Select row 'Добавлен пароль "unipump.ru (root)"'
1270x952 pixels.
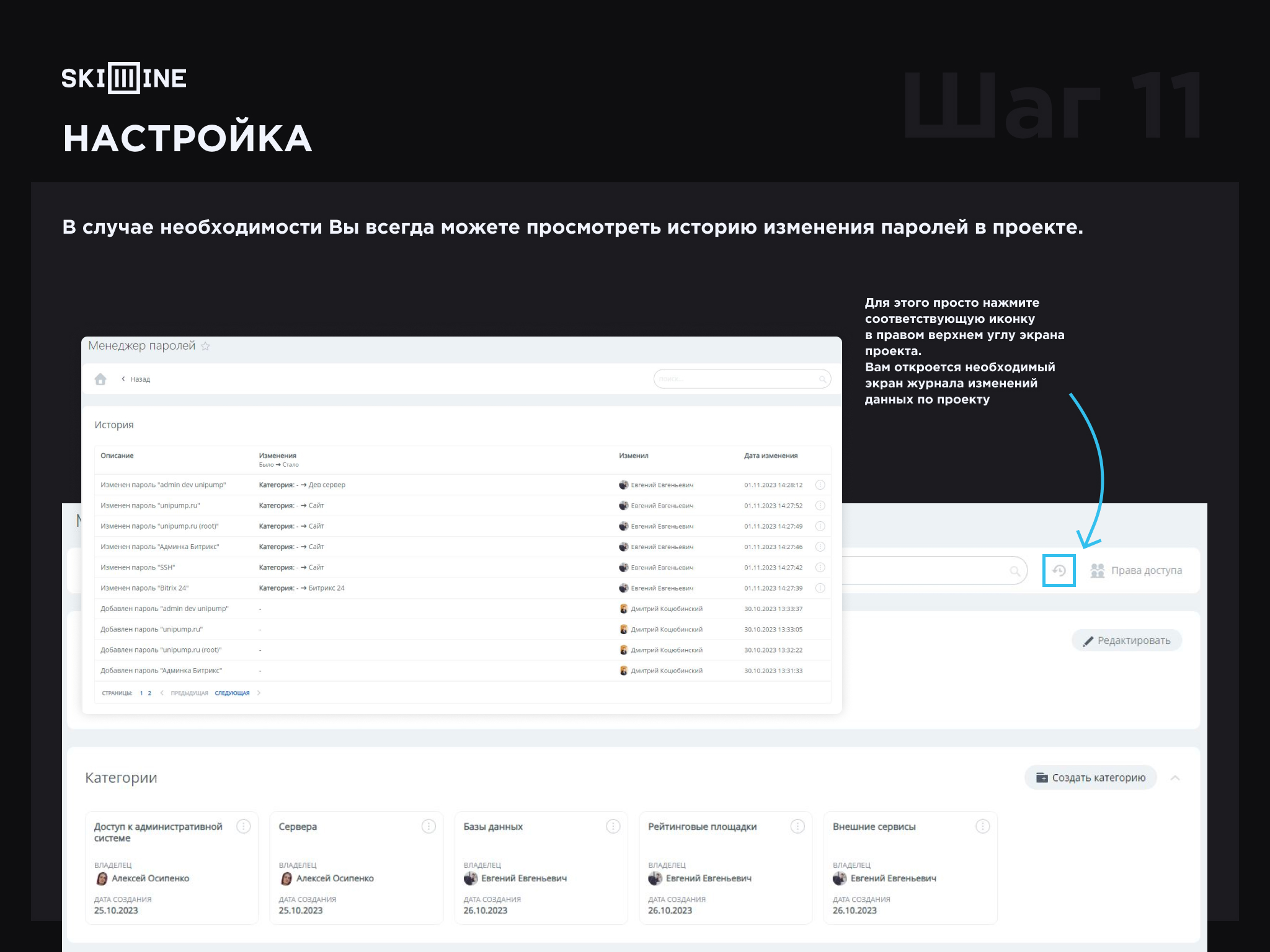(x=463, y=650)
